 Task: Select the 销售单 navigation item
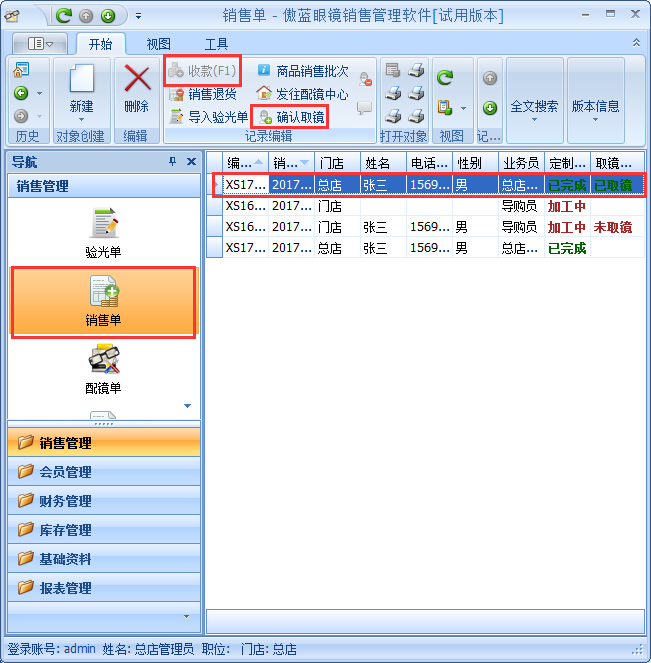click(103, 301)
